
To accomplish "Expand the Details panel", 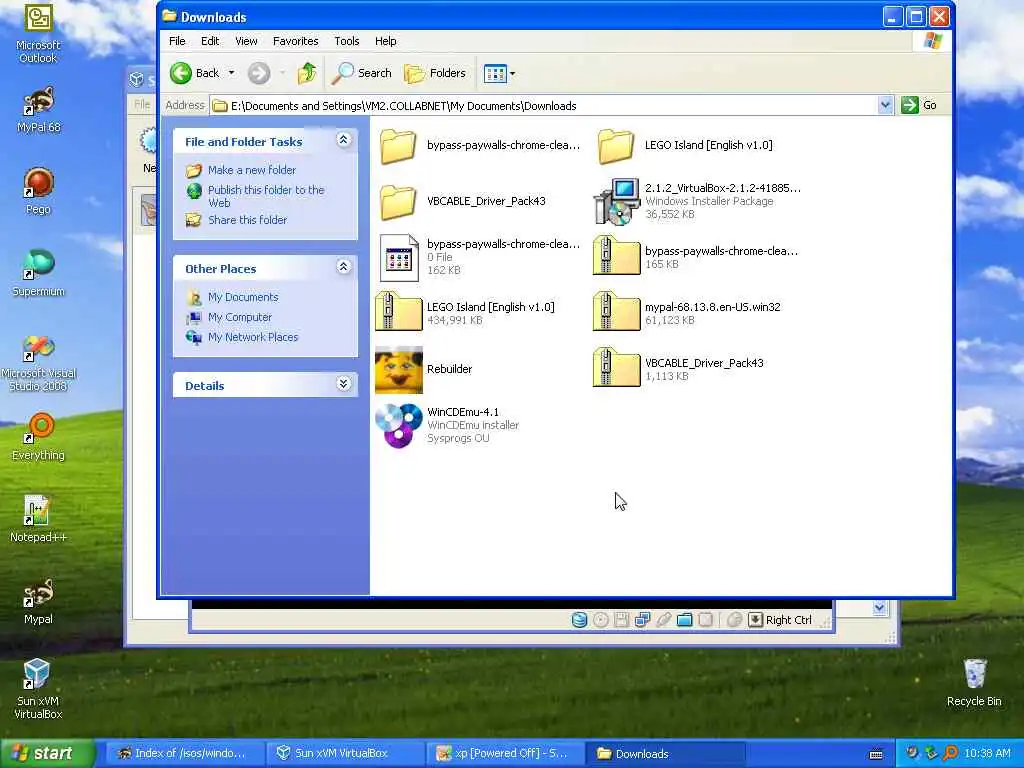I will point(344,384).
